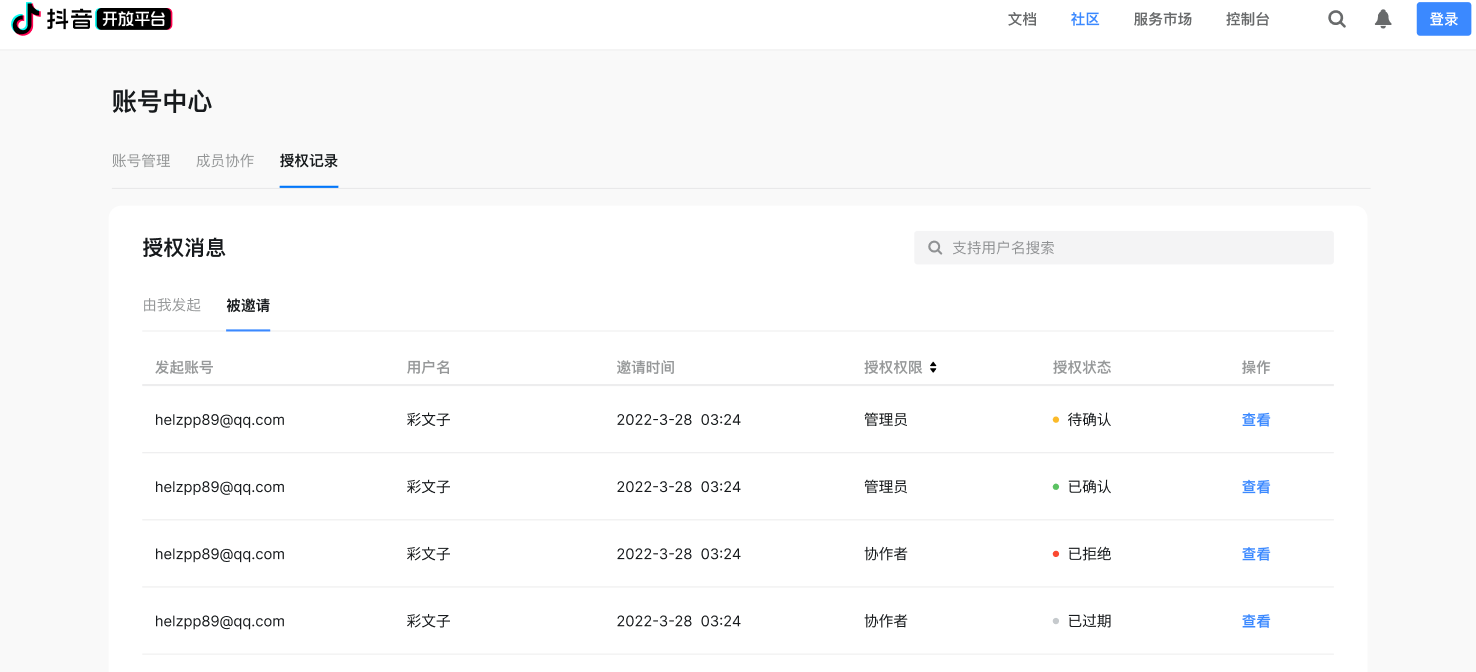Select the 授权记录 tab
Image resolution: width=1476 pixels, height=672 pixels.
pos(309,160)
